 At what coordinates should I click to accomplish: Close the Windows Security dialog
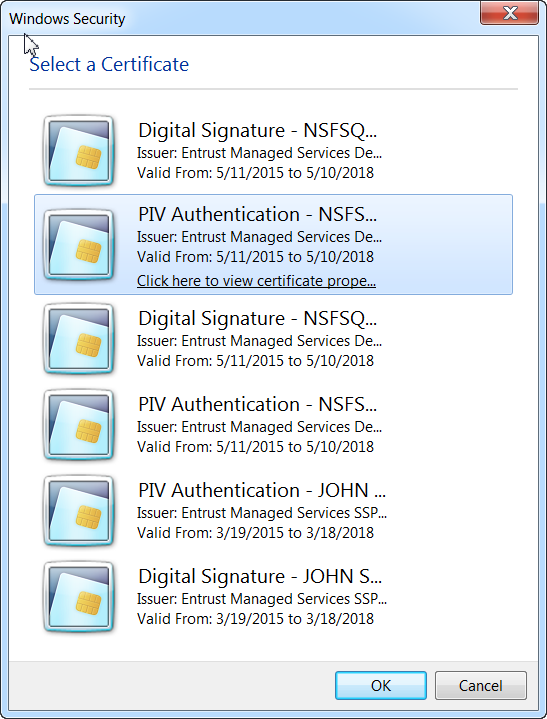[x=509, y=12]
